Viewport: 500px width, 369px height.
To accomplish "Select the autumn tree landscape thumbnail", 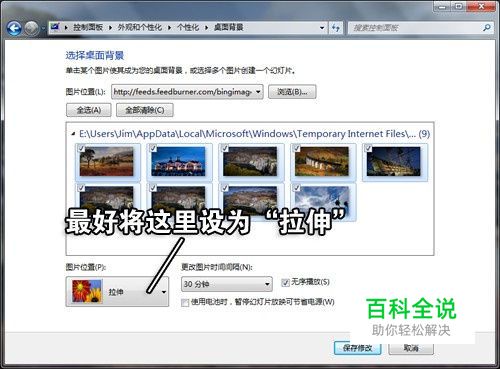I will tap(107, 162).
